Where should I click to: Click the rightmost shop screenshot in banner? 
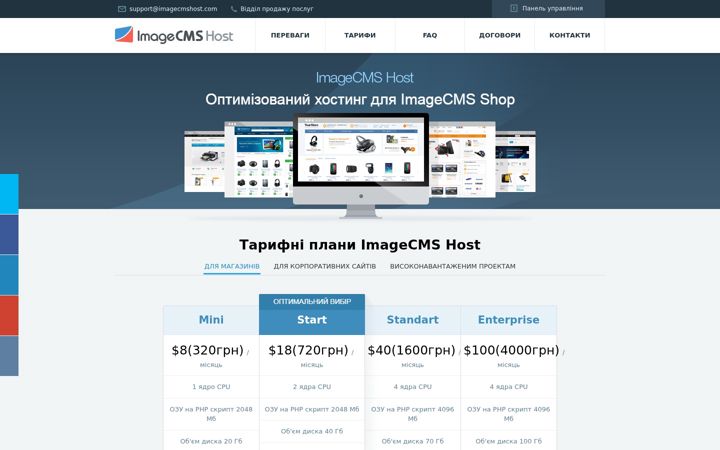coord(516,161)
